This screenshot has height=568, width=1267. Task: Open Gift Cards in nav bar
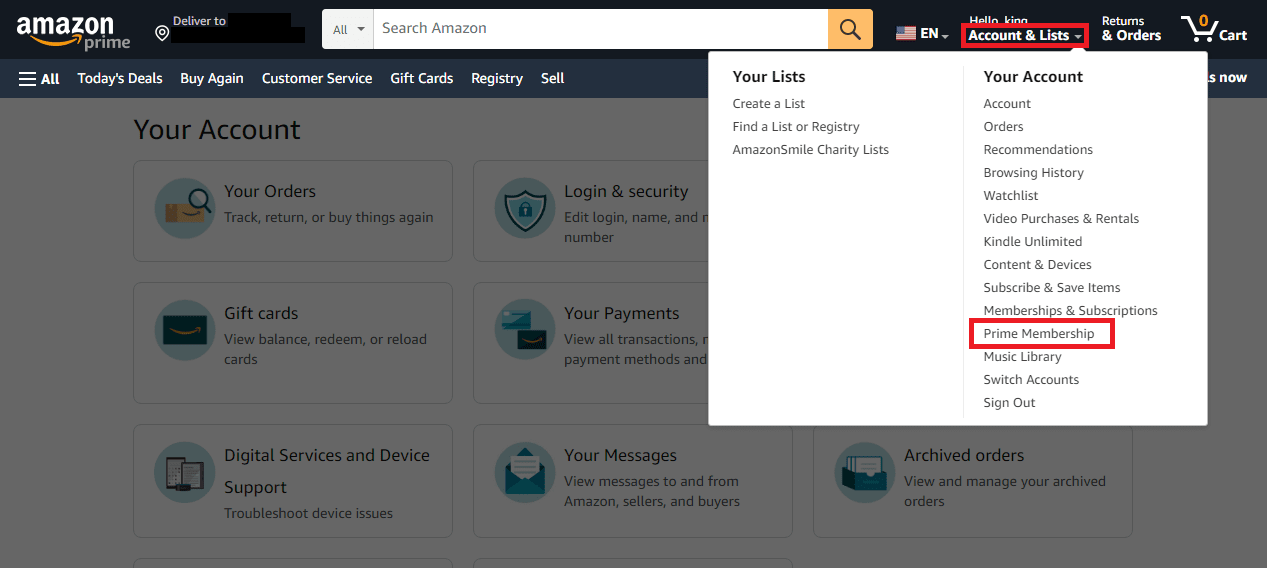click(x=422, y=78)
